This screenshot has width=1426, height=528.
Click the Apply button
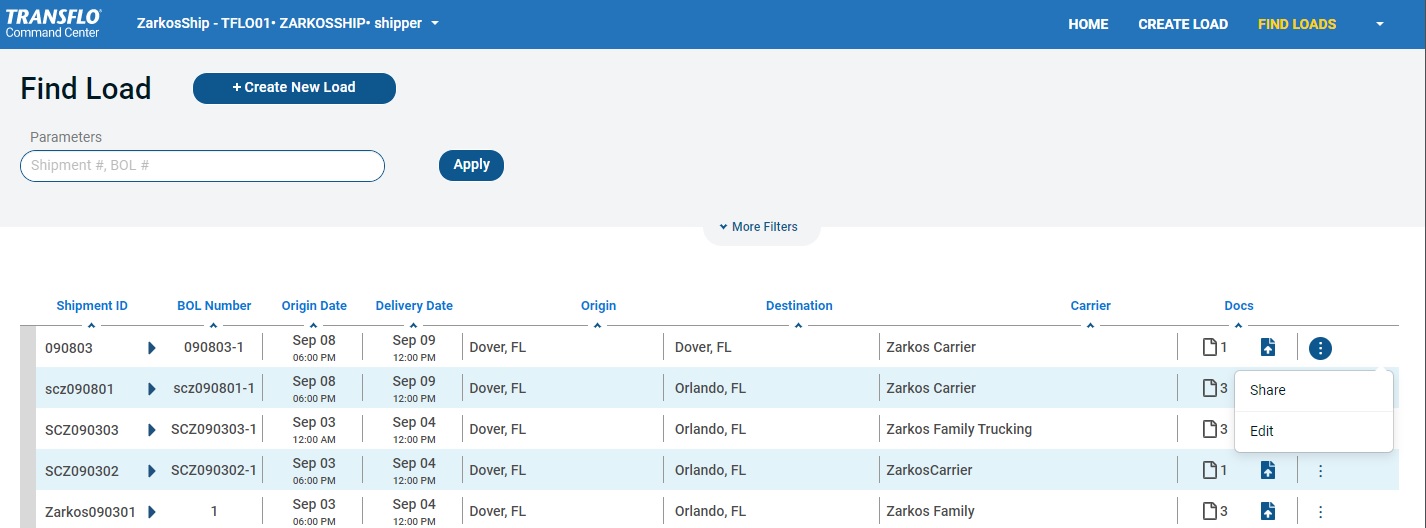(x=471, y=165)
